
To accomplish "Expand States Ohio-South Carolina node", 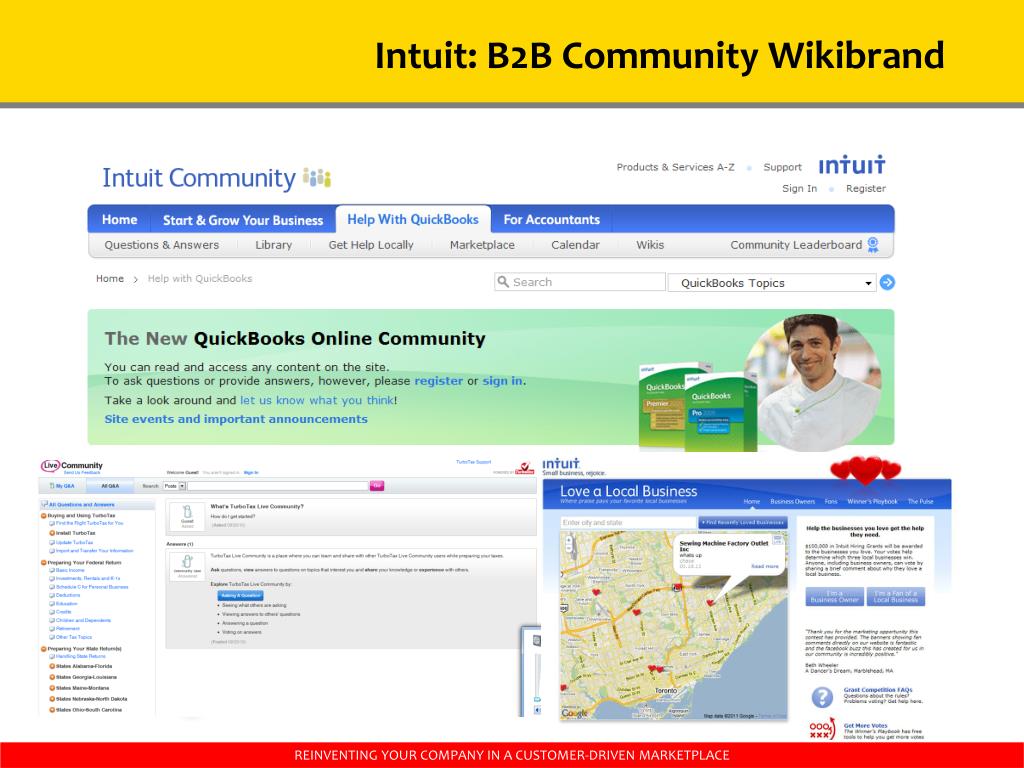I will coord(52,709).
